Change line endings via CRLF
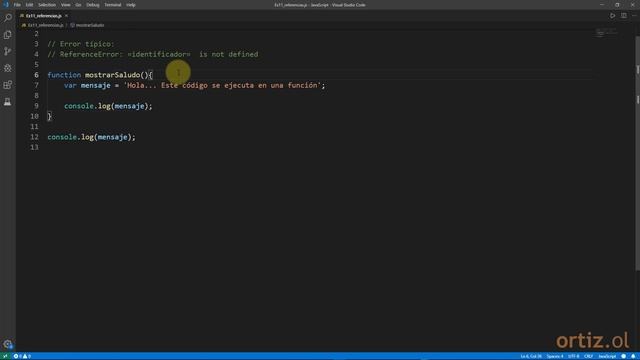This screenshot has width=640, height=360. click(588, 356)
